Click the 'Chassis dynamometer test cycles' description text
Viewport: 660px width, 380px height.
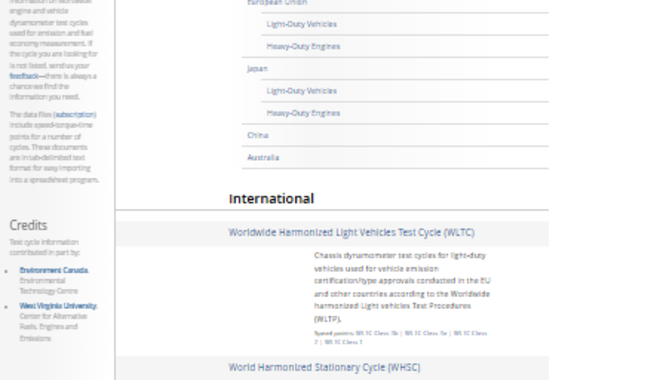pyautogui.click(x=402, y=287)
